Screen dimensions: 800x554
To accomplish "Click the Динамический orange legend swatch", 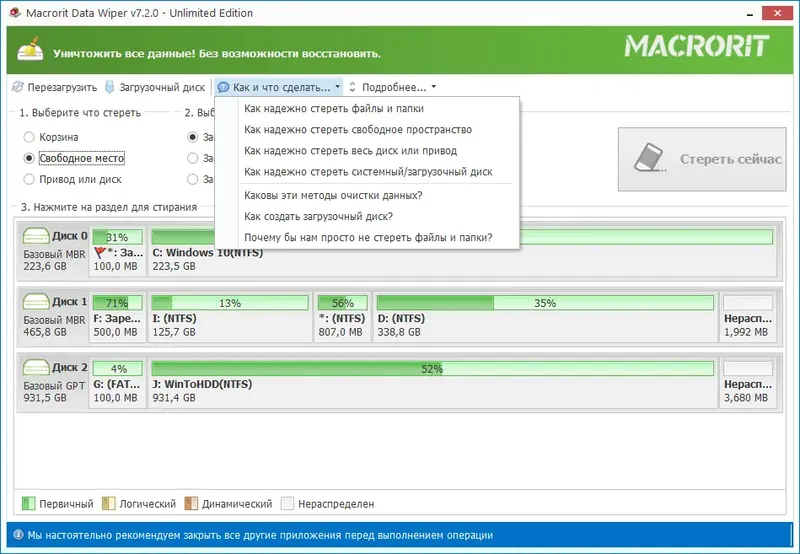I will [191, 504].
